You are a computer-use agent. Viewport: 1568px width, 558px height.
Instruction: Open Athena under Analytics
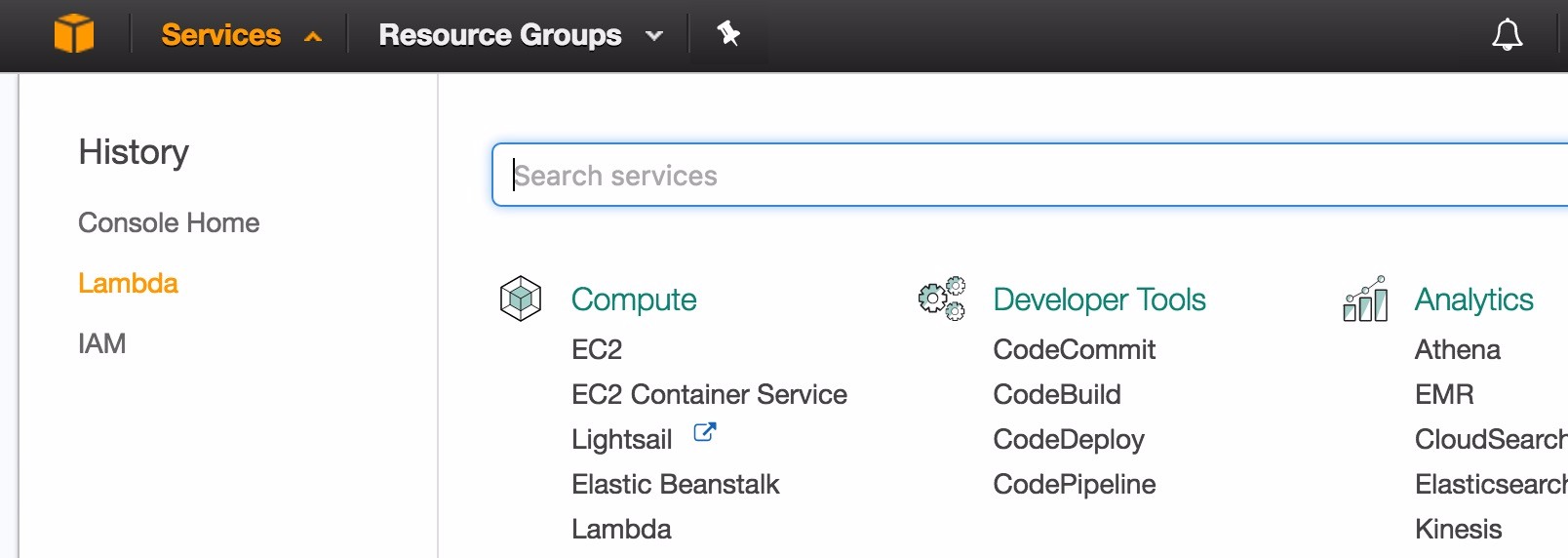pyautogui.click(x=1457, y=349)
